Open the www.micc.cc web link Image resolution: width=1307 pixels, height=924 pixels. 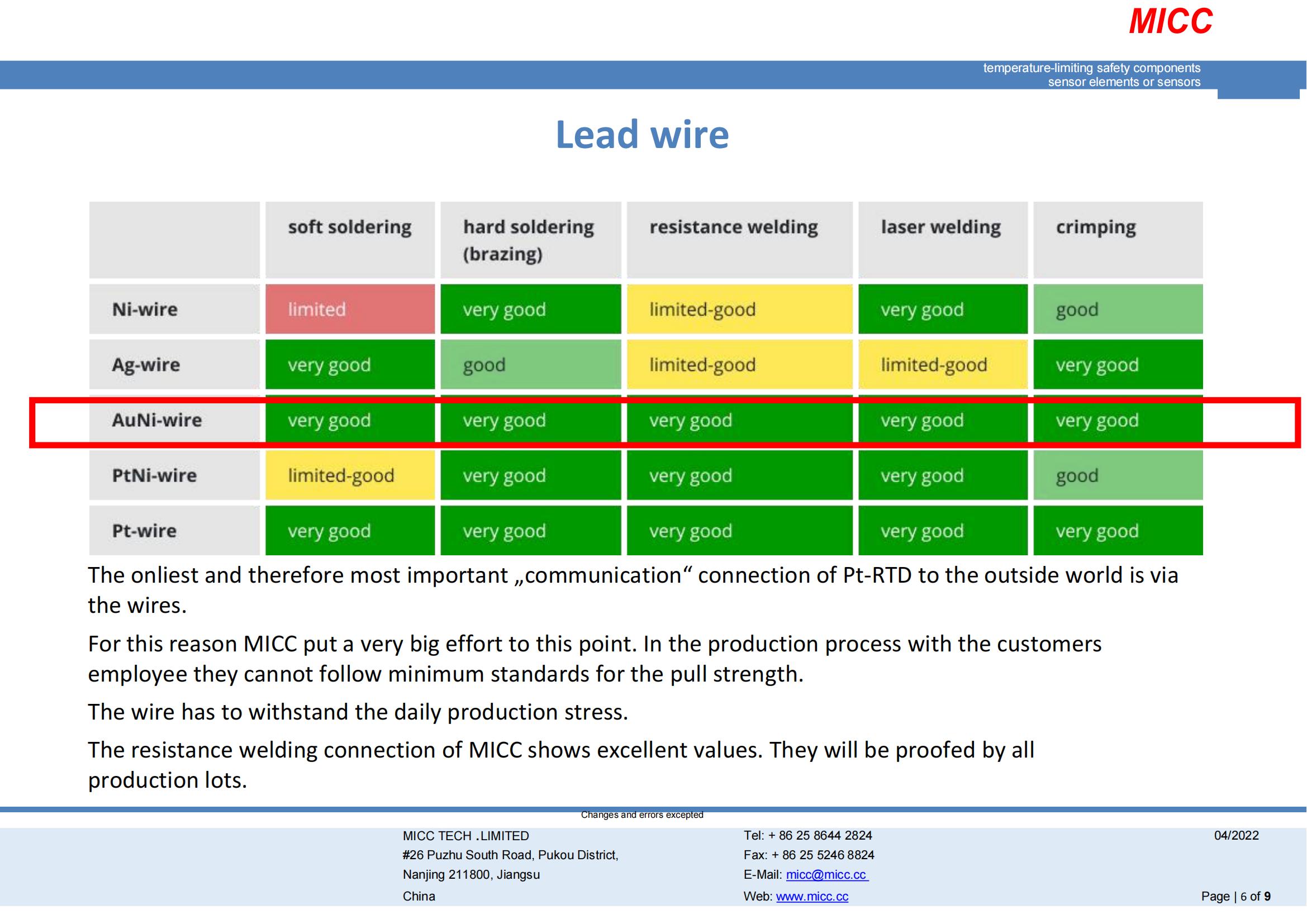pyautogui.click(x=812, y=896)
